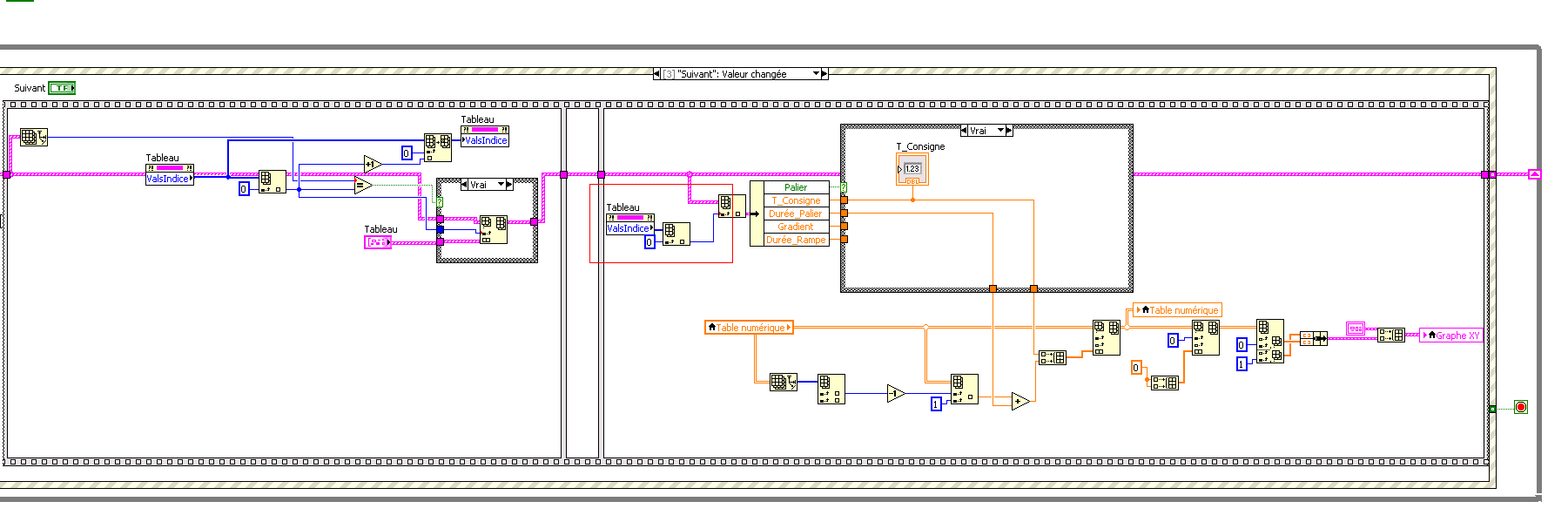Show previous case of large Vrai structure
The height and width of the screenshot is (522, 1568).
964,131
